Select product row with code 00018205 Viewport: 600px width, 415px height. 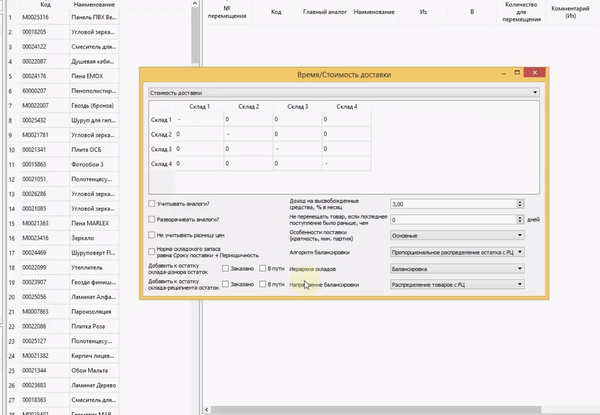coord(63,32)
